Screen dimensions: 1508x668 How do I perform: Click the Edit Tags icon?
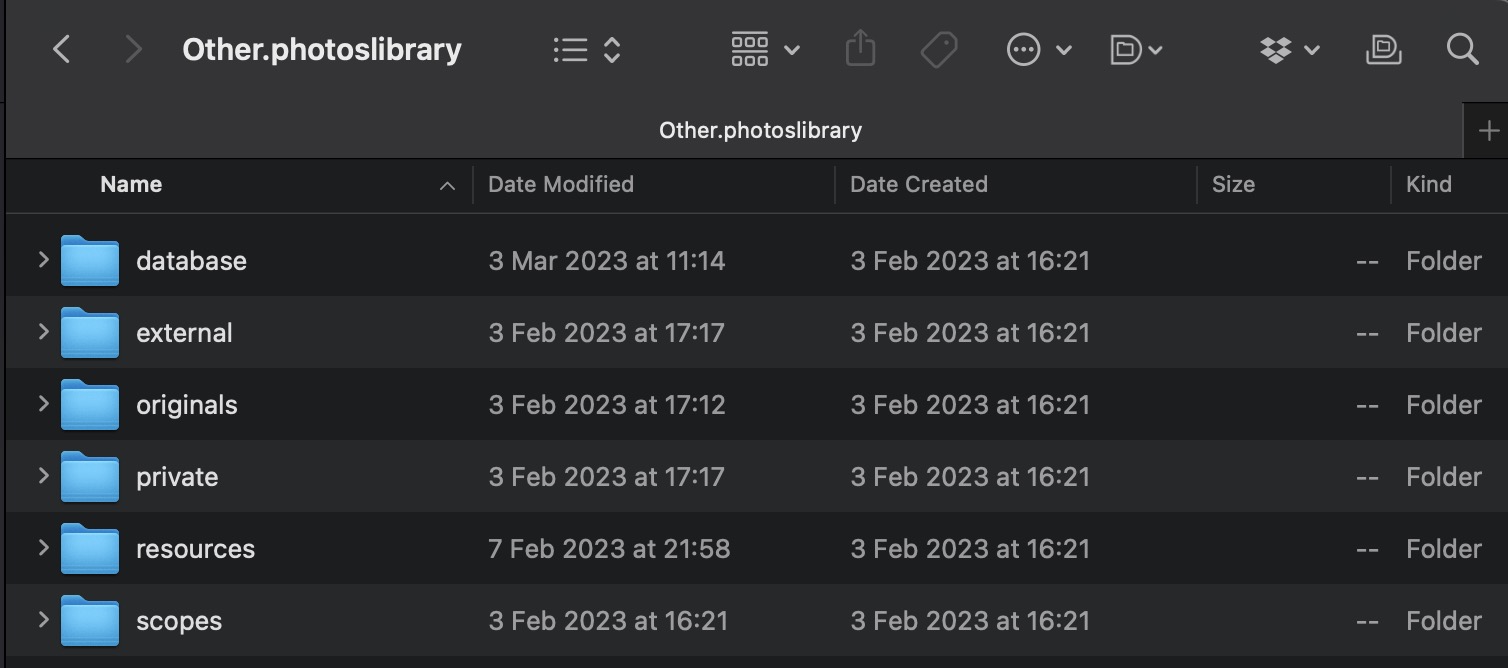click(938, 49)
